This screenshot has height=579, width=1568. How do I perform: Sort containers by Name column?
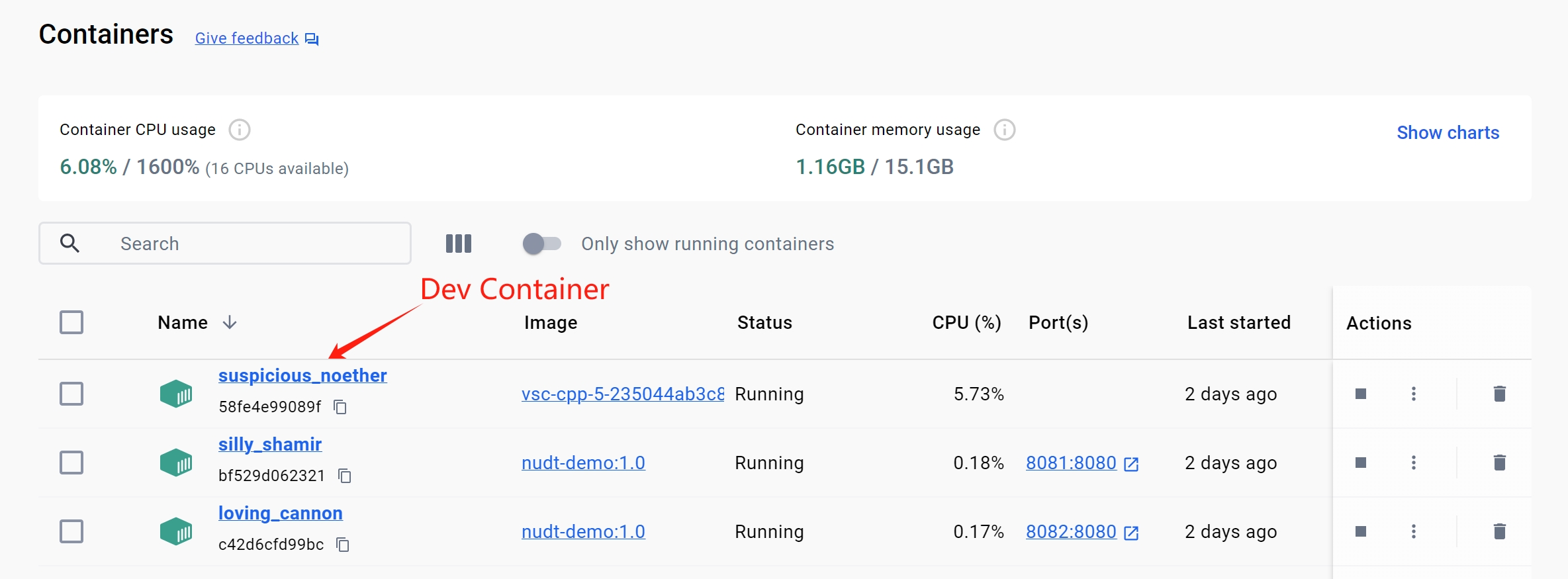183,322
